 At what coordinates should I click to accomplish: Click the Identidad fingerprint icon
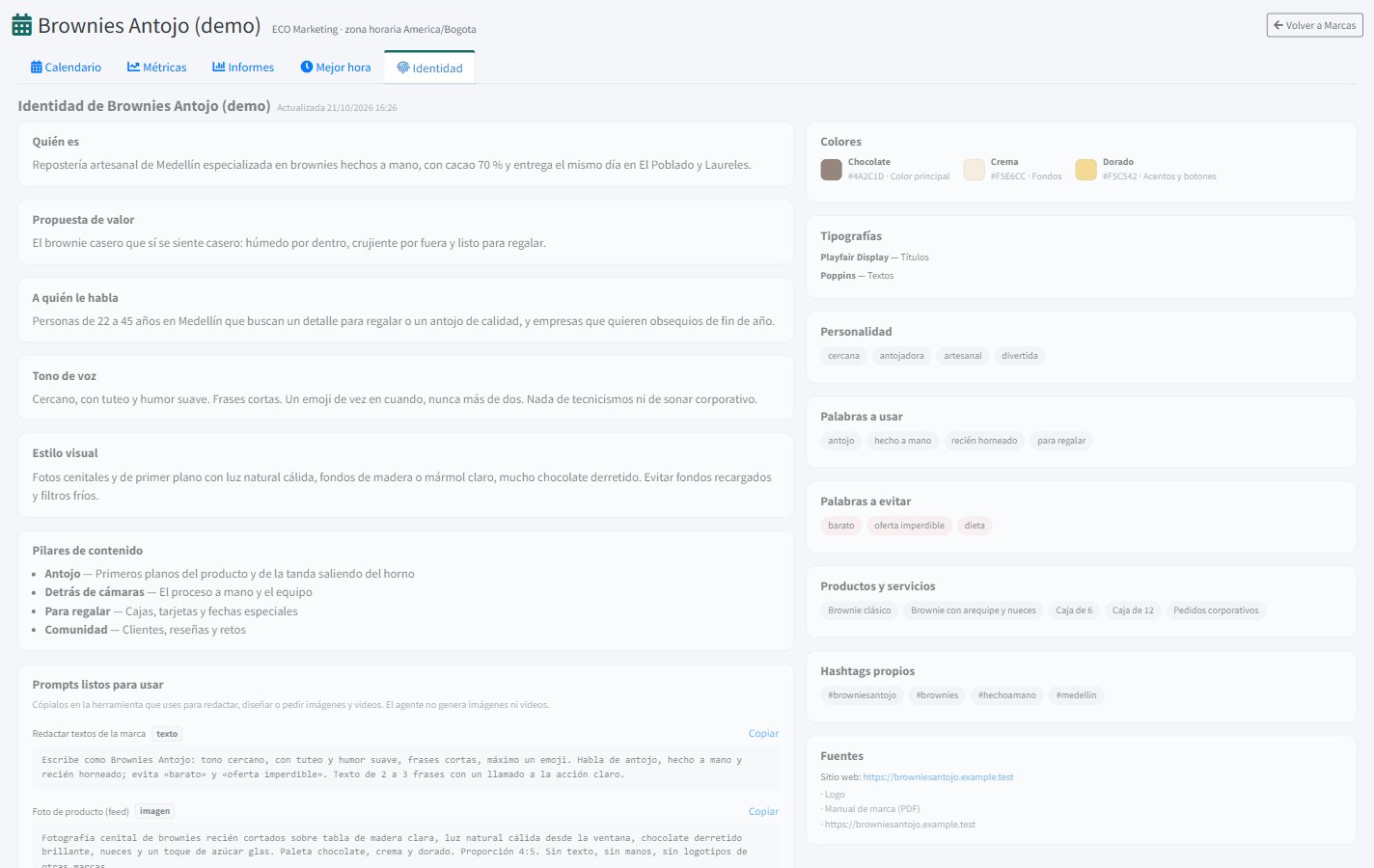click(x=403, y=68)
